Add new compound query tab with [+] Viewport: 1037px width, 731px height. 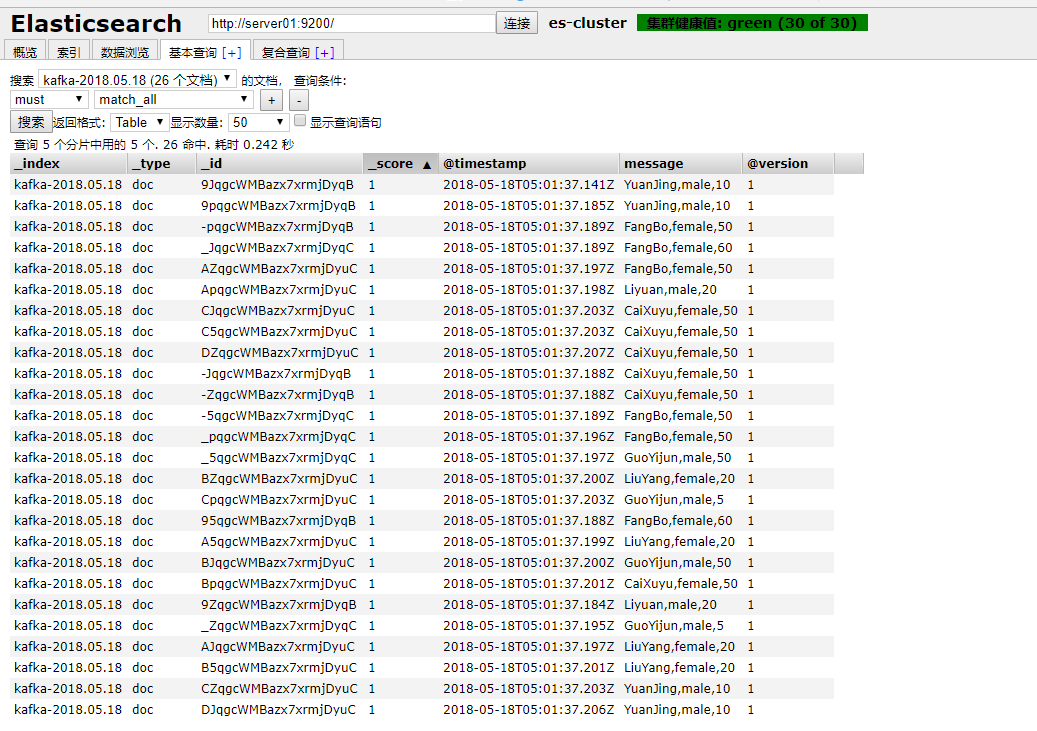click(x=325, y=52)
